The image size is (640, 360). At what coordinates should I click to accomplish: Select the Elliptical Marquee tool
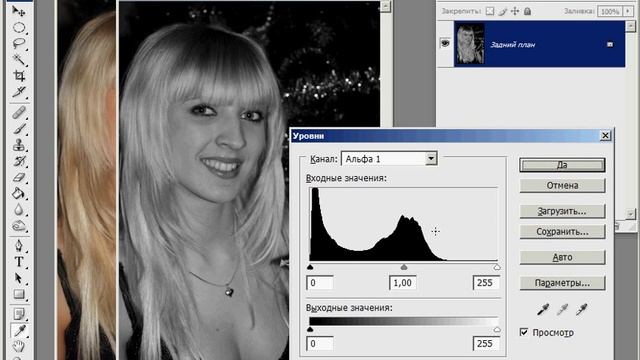tap(19, 28)
